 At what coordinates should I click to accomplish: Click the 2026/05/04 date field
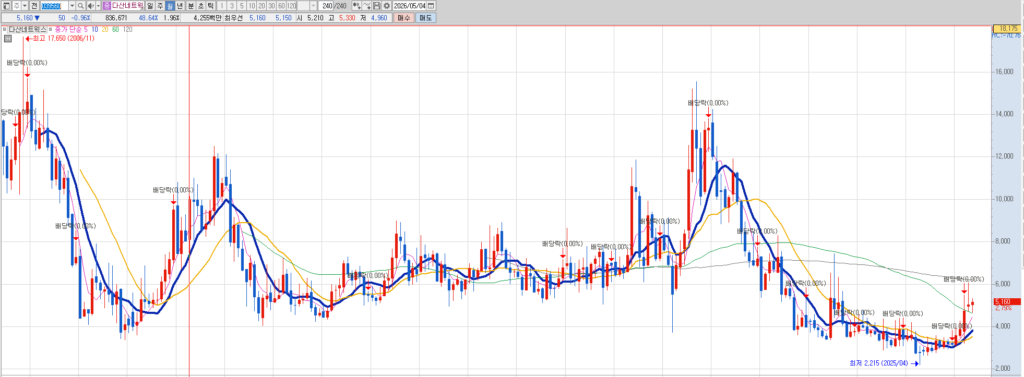point(409,6)
